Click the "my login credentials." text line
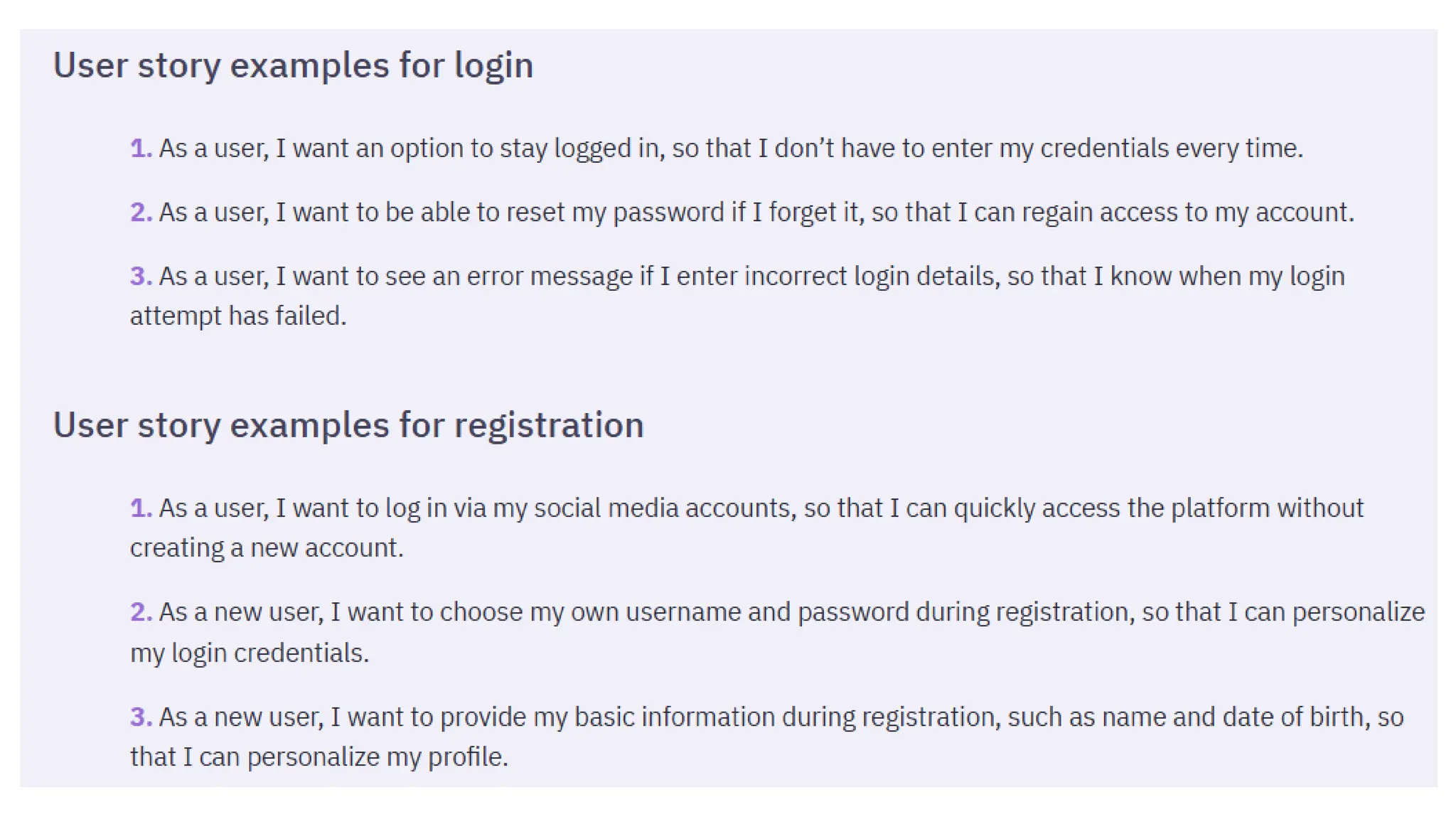 [x=250, y=653]
